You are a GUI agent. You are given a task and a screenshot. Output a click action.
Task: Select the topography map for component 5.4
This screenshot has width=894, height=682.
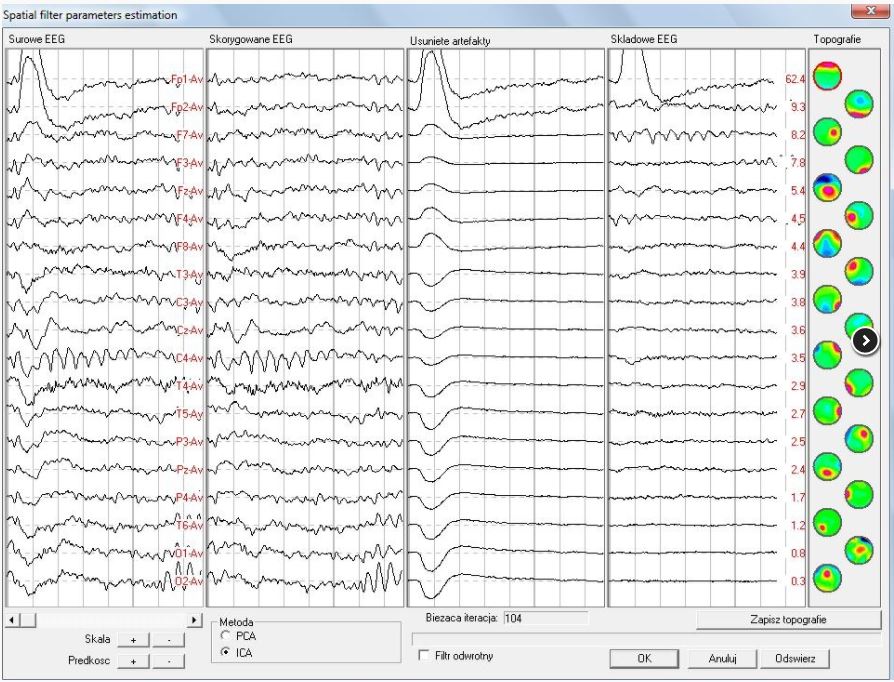click(827, 188)
